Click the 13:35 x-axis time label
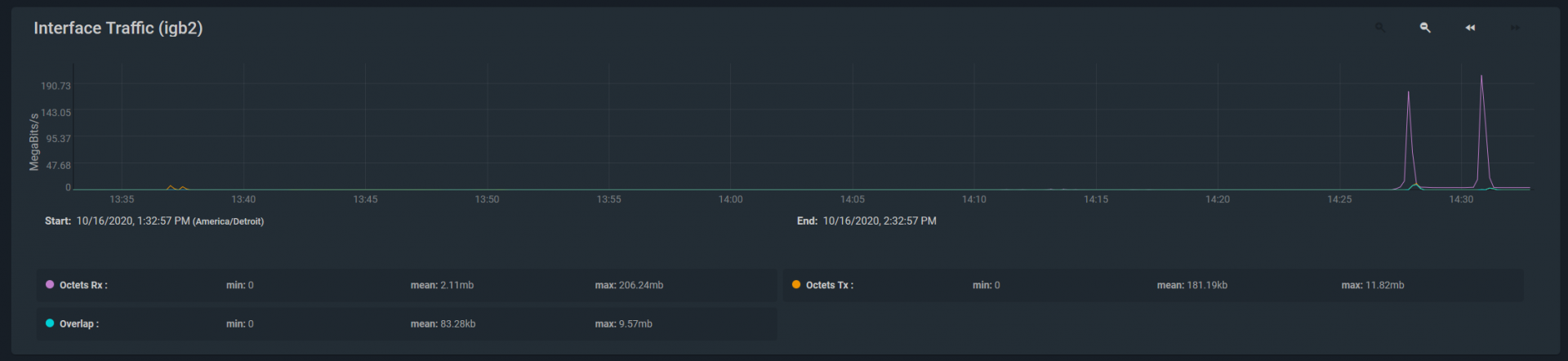Viewport: 1568px width, 361px height. (122, 199)
